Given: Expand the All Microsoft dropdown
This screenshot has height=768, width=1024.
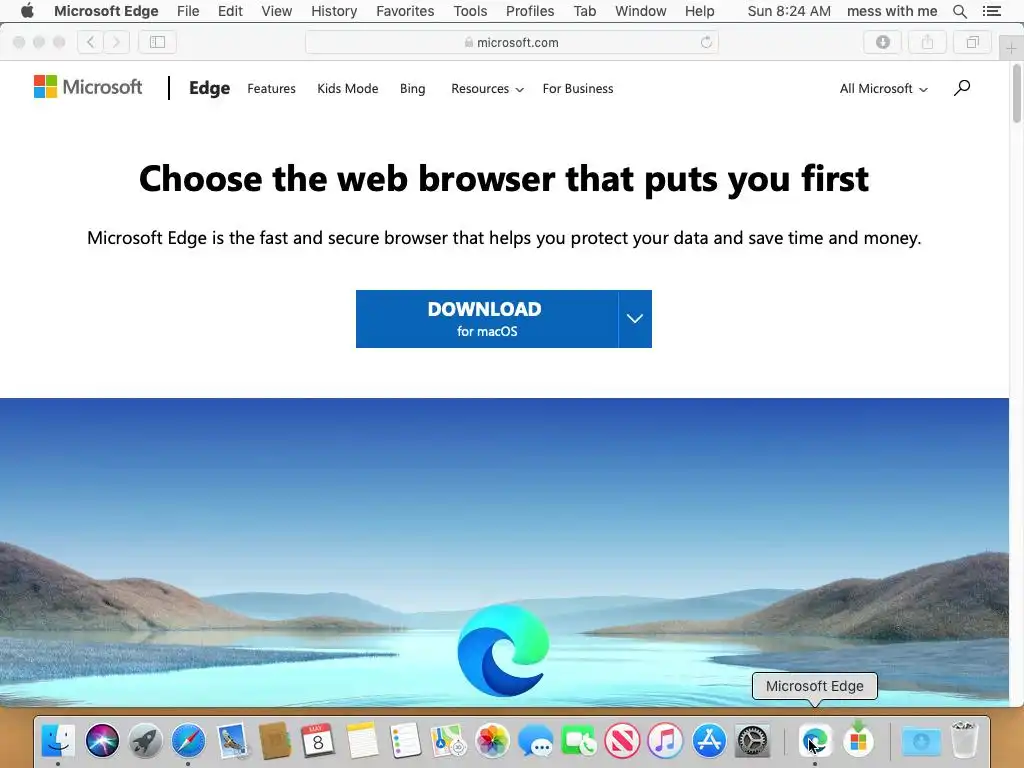Looking at the screenshot, I should point(884,89).
